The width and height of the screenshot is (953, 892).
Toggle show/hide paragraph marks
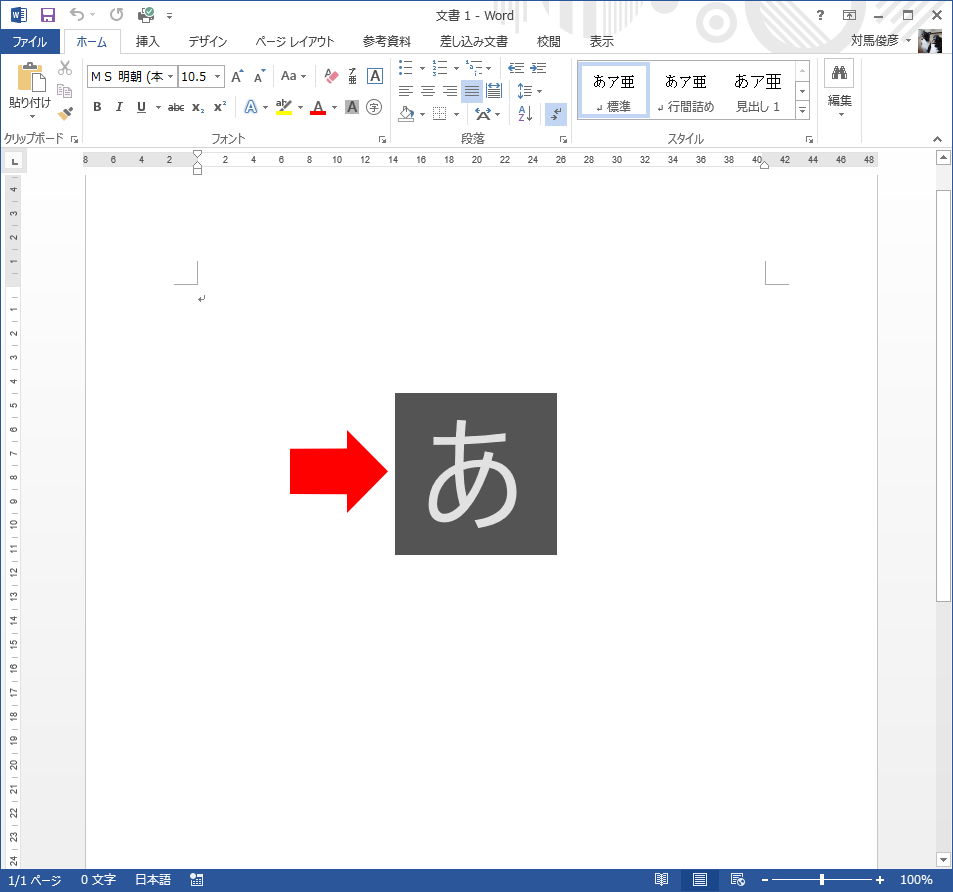pos(556,114)
